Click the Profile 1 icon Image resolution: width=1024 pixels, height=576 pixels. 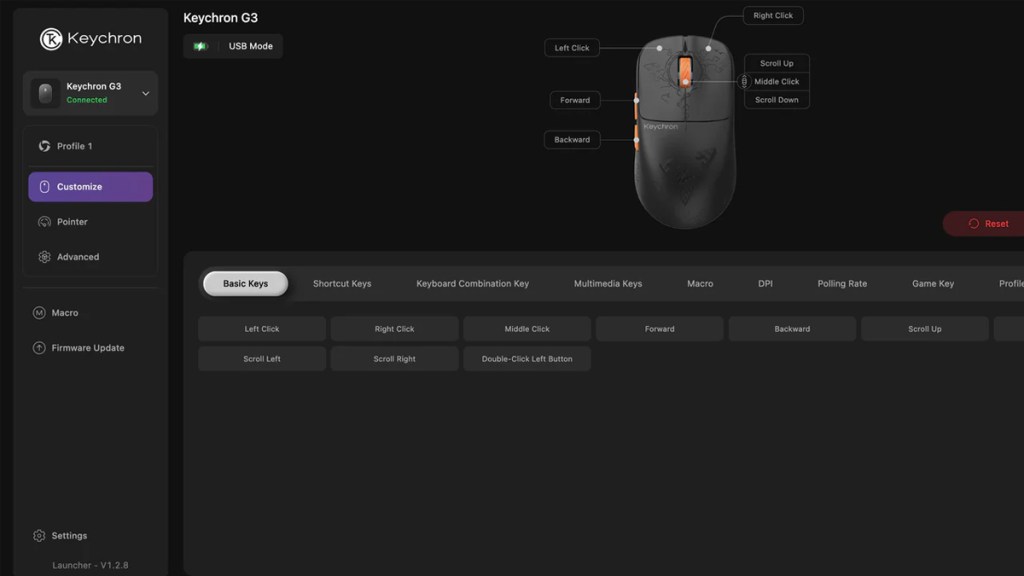tap(44, 146)
